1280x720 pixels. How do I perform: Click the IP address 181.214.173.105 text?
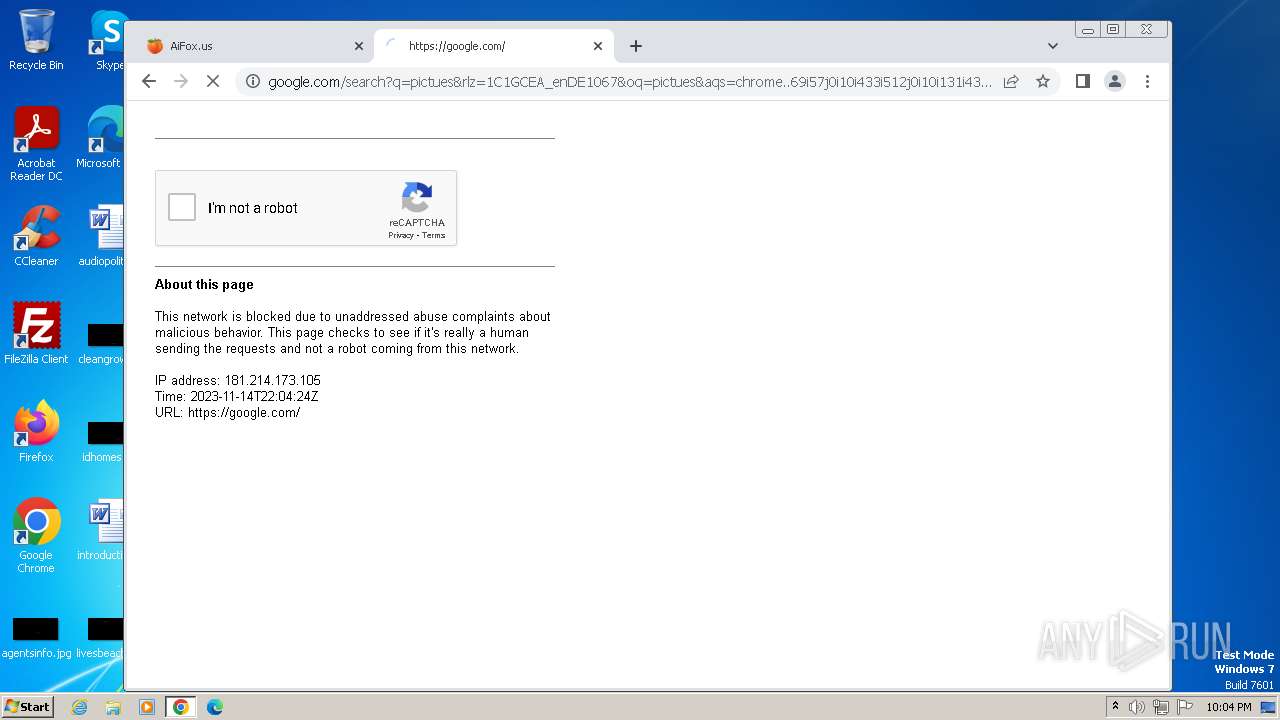tap(238, 381)
